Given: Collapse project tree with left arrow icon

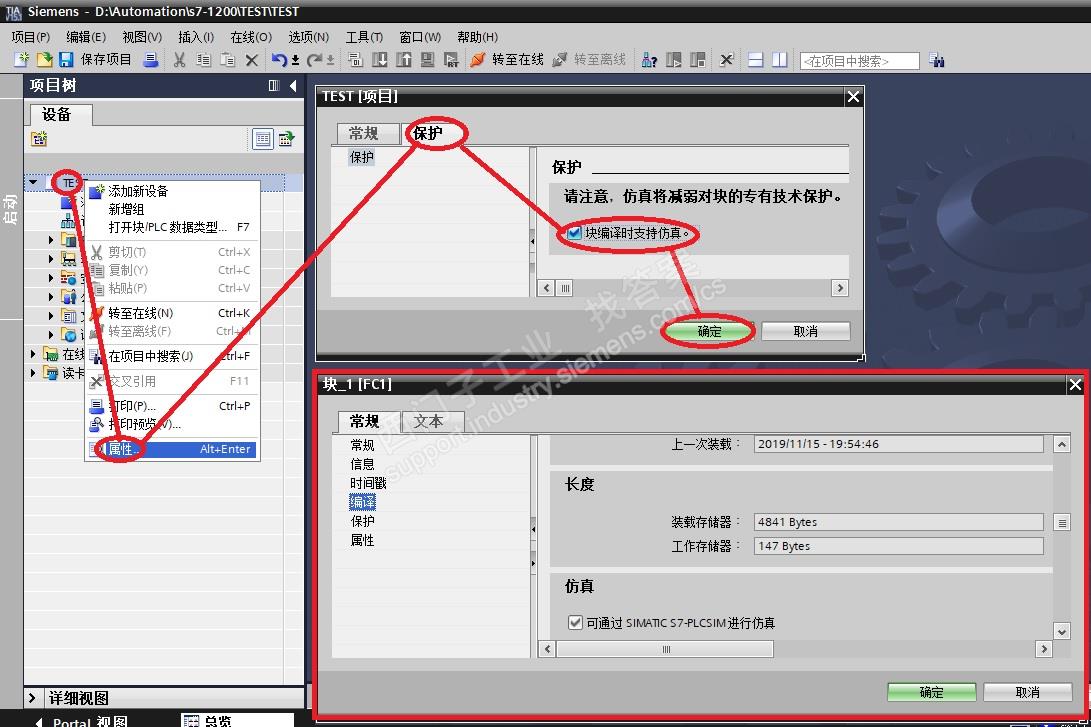Looking at the screenshot, I should click(293, 86).
